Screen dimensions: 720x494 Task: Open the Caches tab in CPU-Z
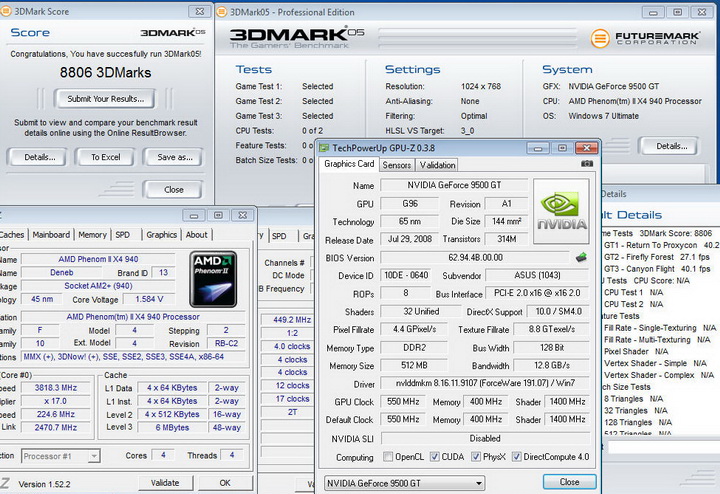(x=12, y=235)
